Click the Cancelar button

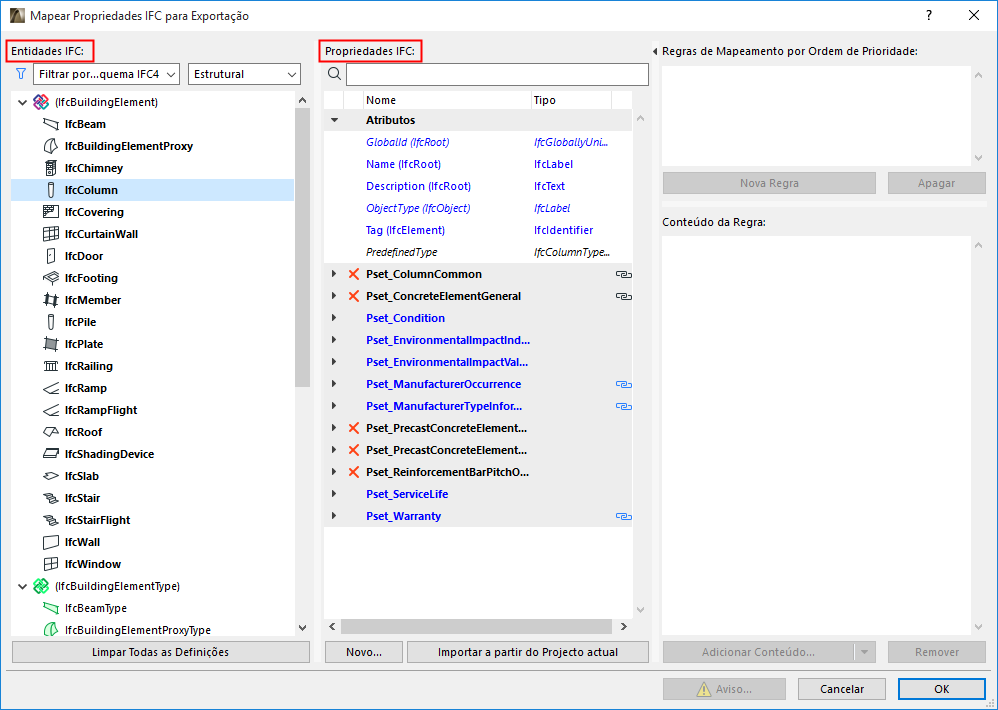pos(841,689)
